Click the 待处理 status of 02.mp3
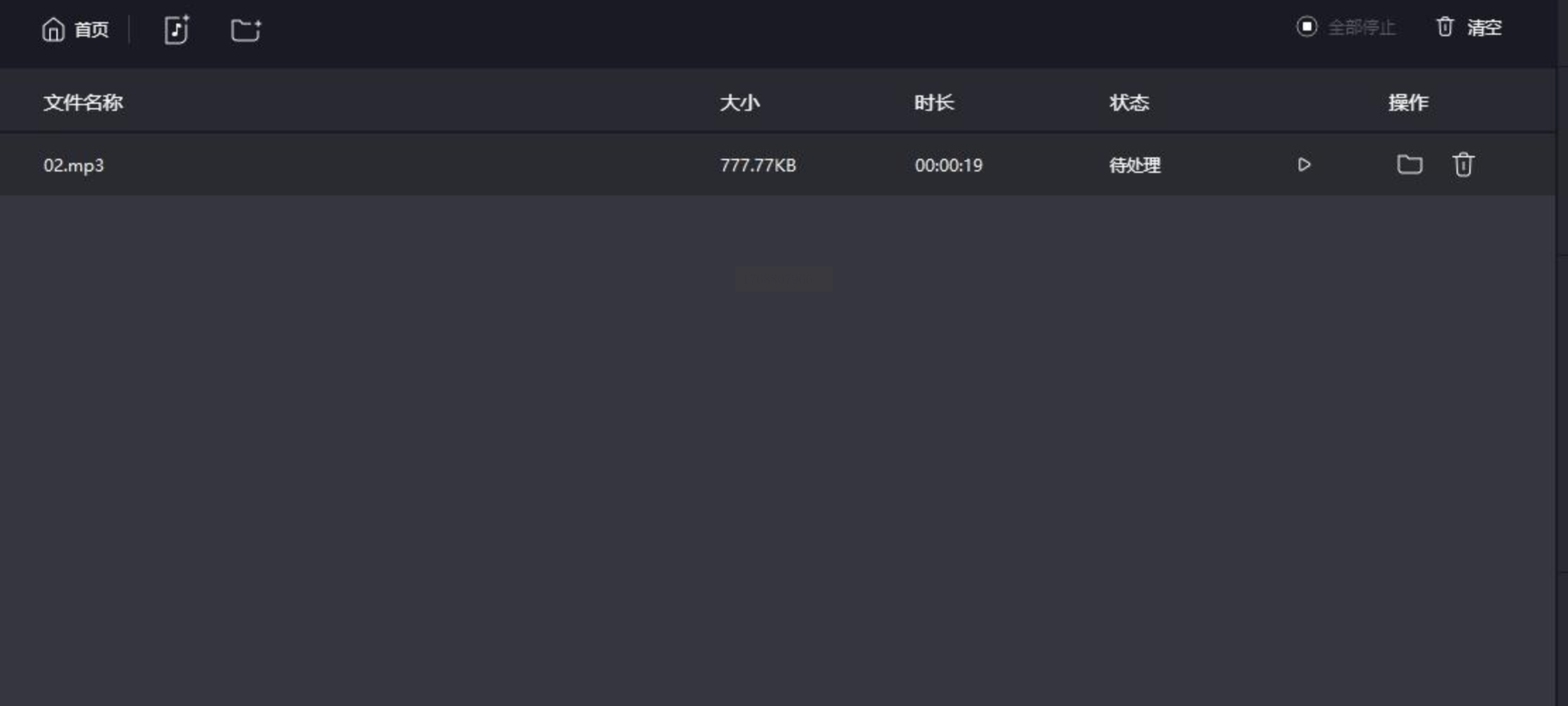The height and width of the screenshot is (706, 1568). pyautogui.click(x=1134, y=166)
